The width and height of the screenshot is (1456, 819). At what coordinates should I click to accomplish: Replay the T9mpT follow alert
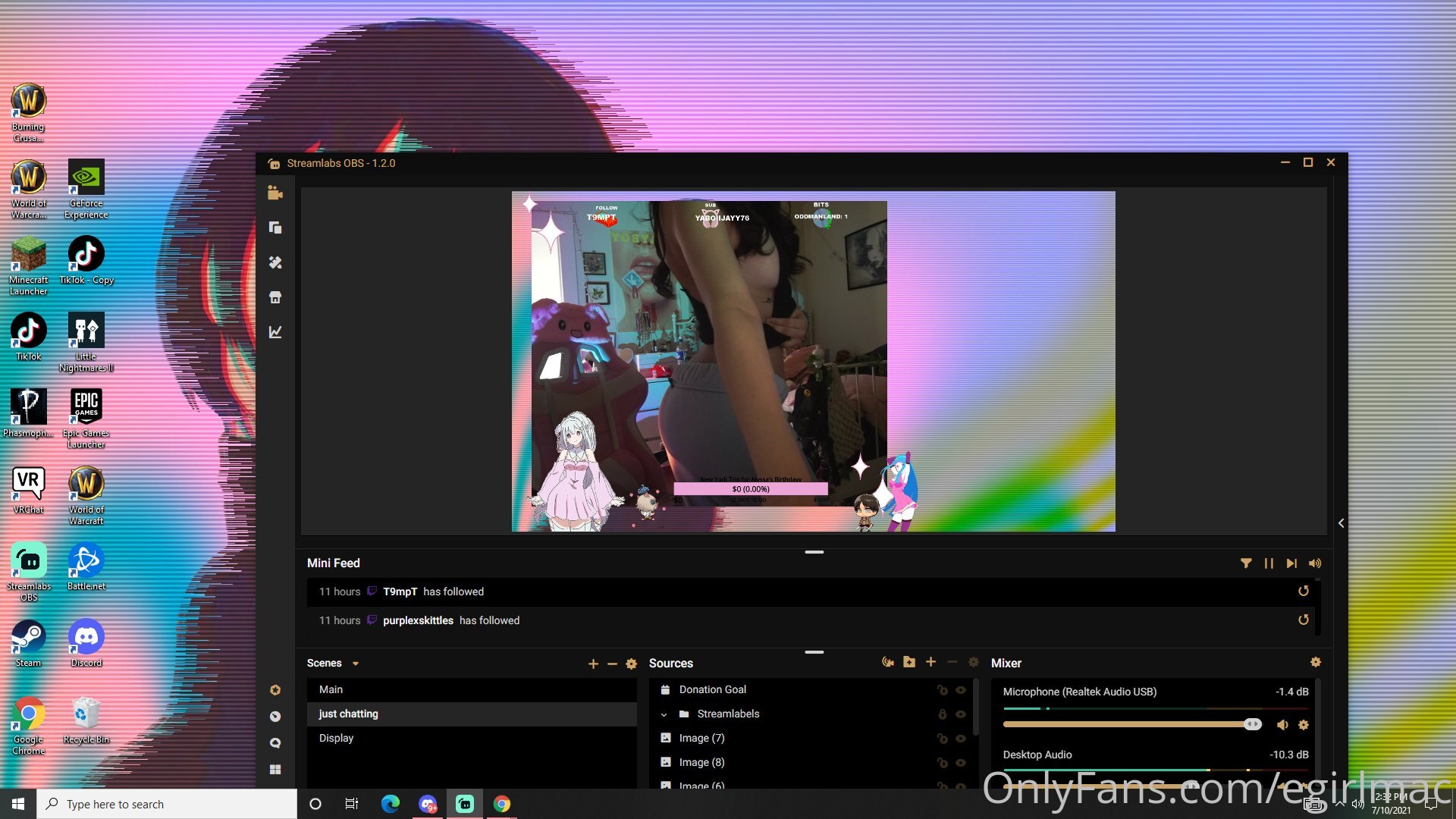(x=1304, y=591)
